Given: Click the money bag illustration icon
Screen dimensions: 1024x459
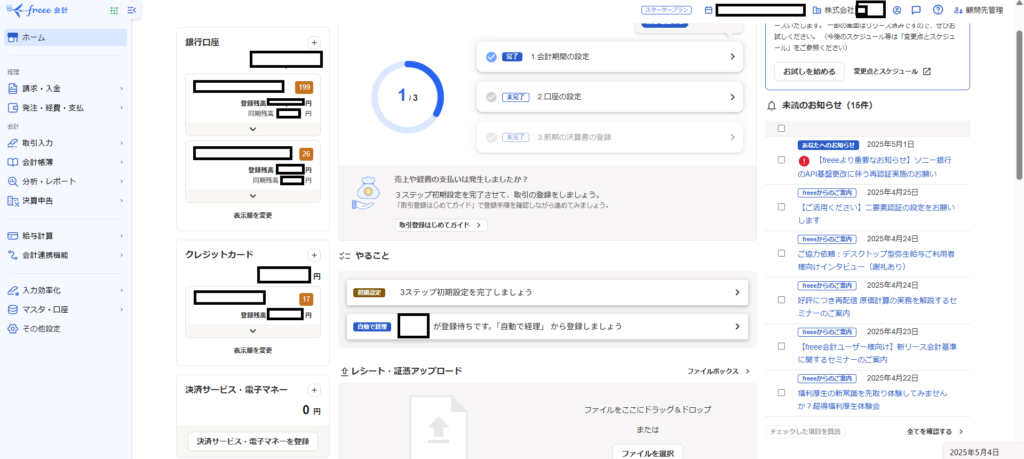Looking at the screenshot, I should [x=365, y=193].
